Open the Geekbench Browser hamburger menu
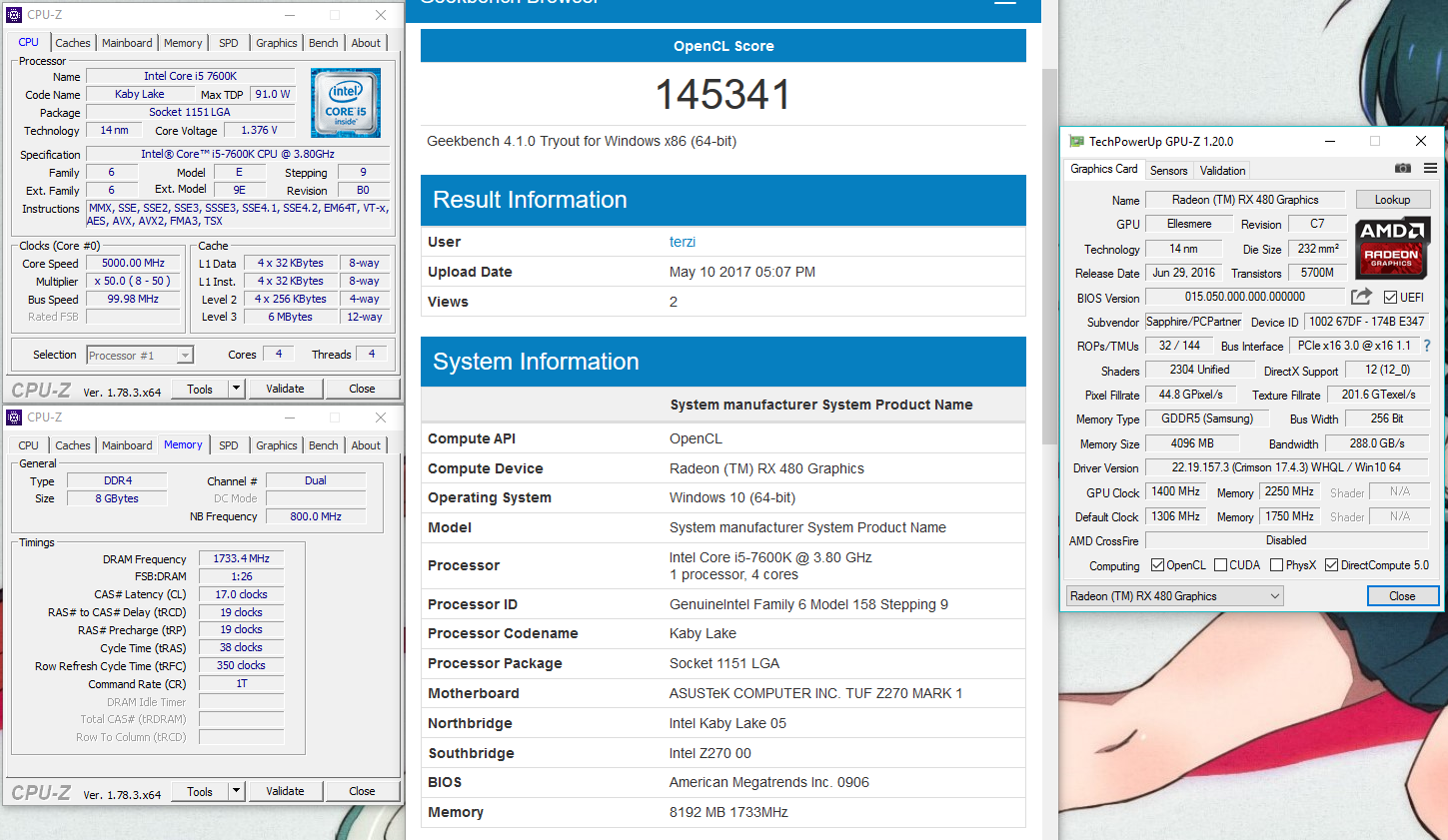This screenshot has width=1448, height=840. (x=1005, y=3)
